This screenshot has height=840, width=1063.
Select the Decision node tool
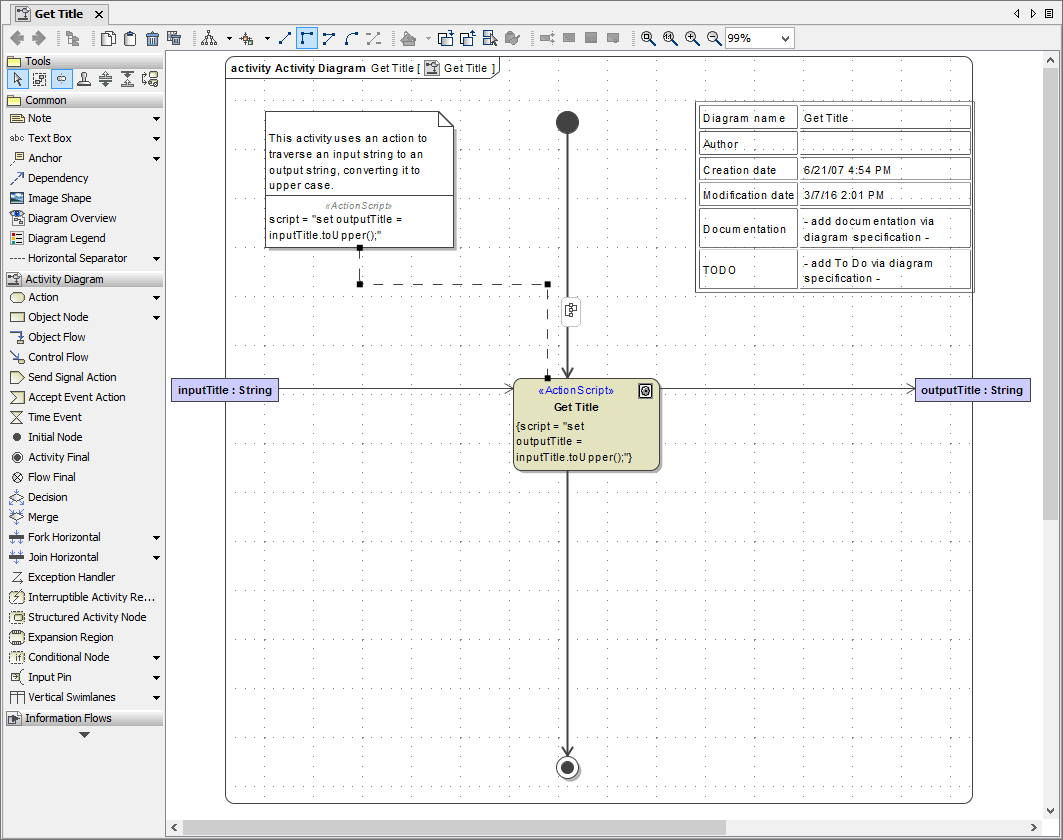coord(47,497)
